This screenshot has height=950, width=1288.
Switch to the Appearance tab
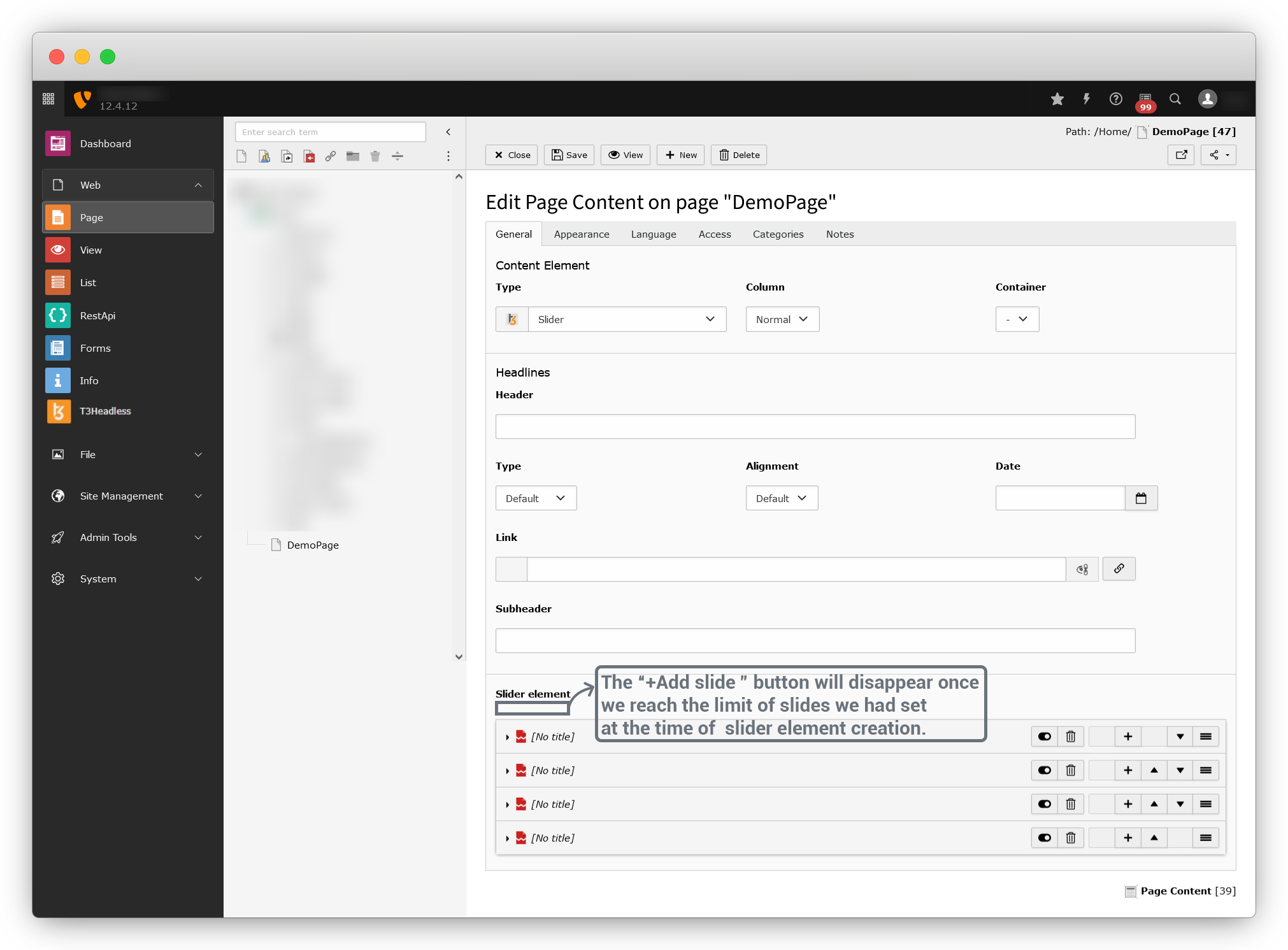coord(581,234)
